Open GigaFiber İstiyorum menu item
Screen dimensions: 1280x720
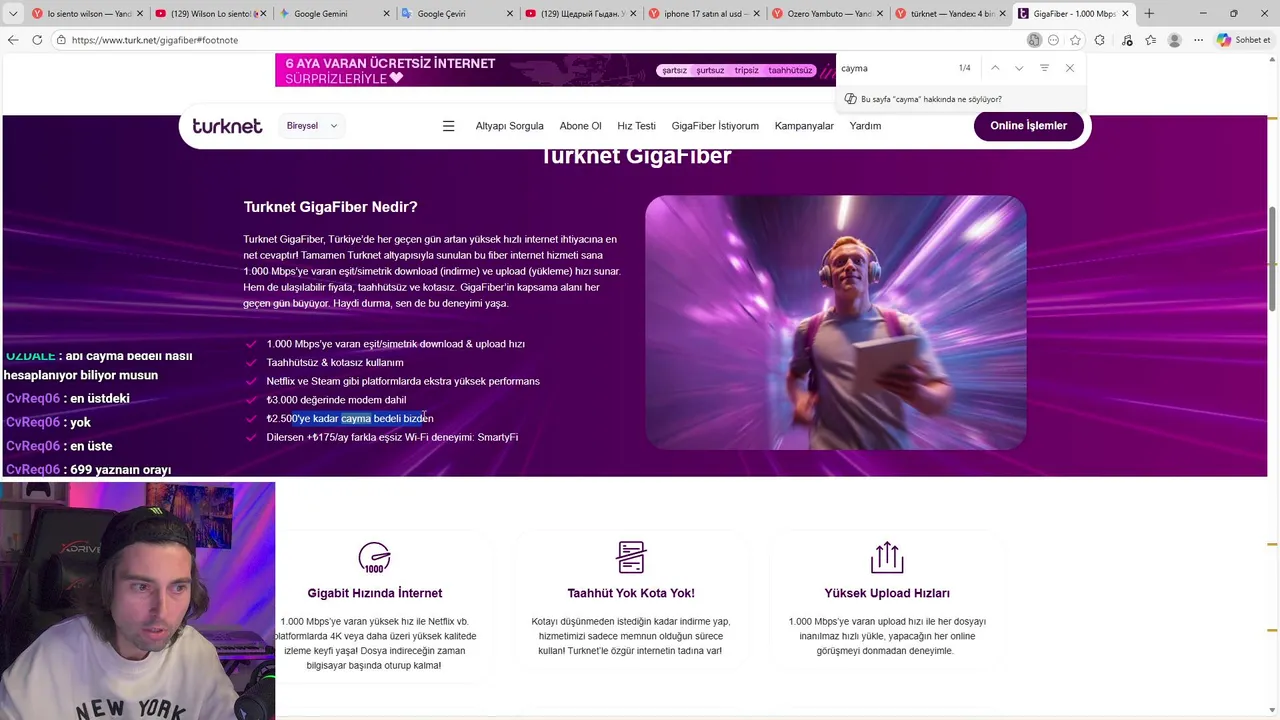715,126
